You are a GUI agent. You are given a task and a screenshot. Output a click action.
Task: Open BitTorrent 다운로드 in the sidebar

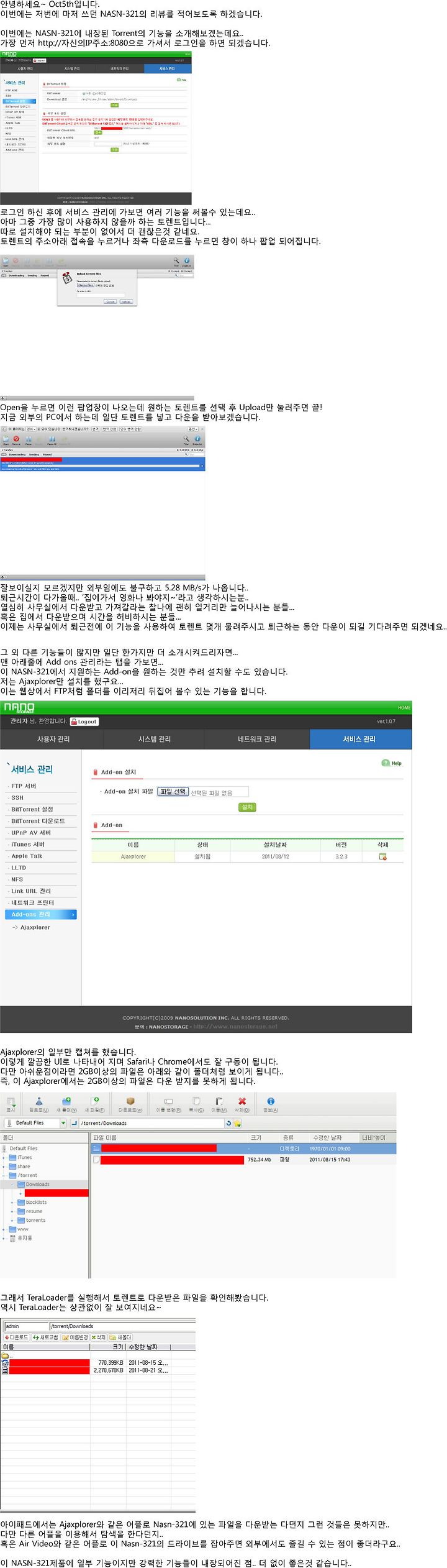pyautogui.click(x=38, y=821)
